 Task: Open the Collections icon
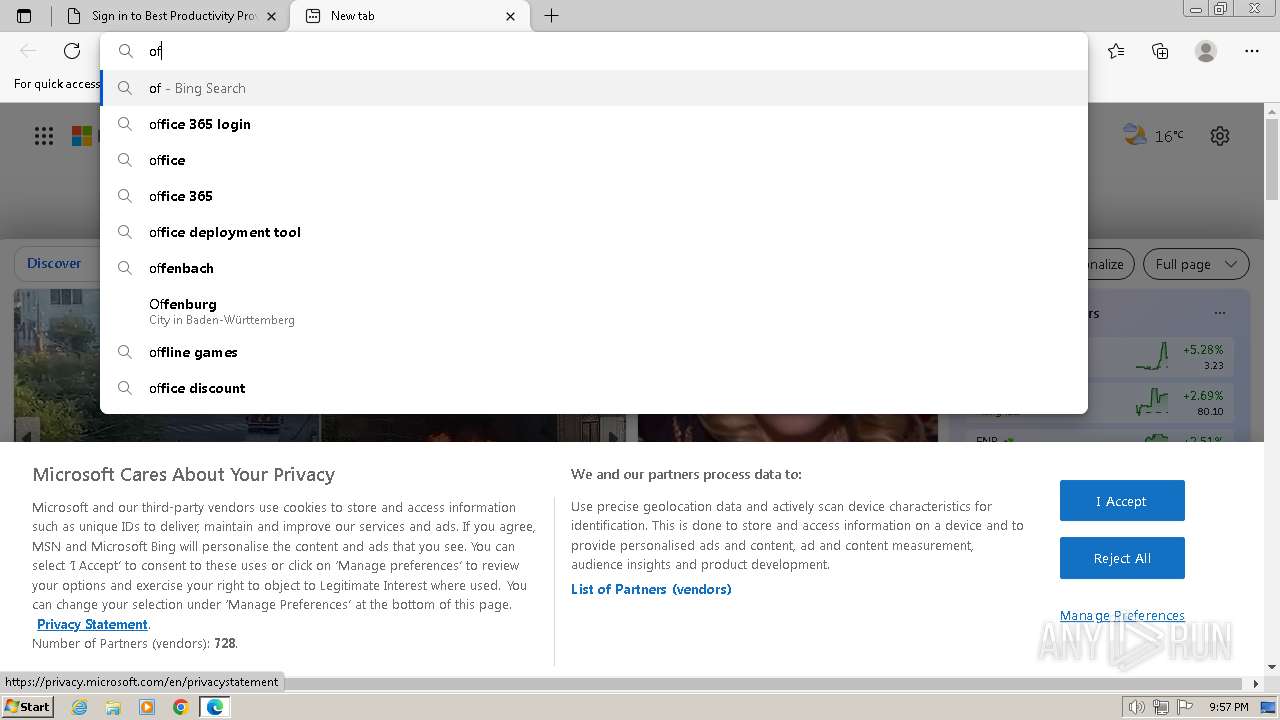pos(1160,51)
